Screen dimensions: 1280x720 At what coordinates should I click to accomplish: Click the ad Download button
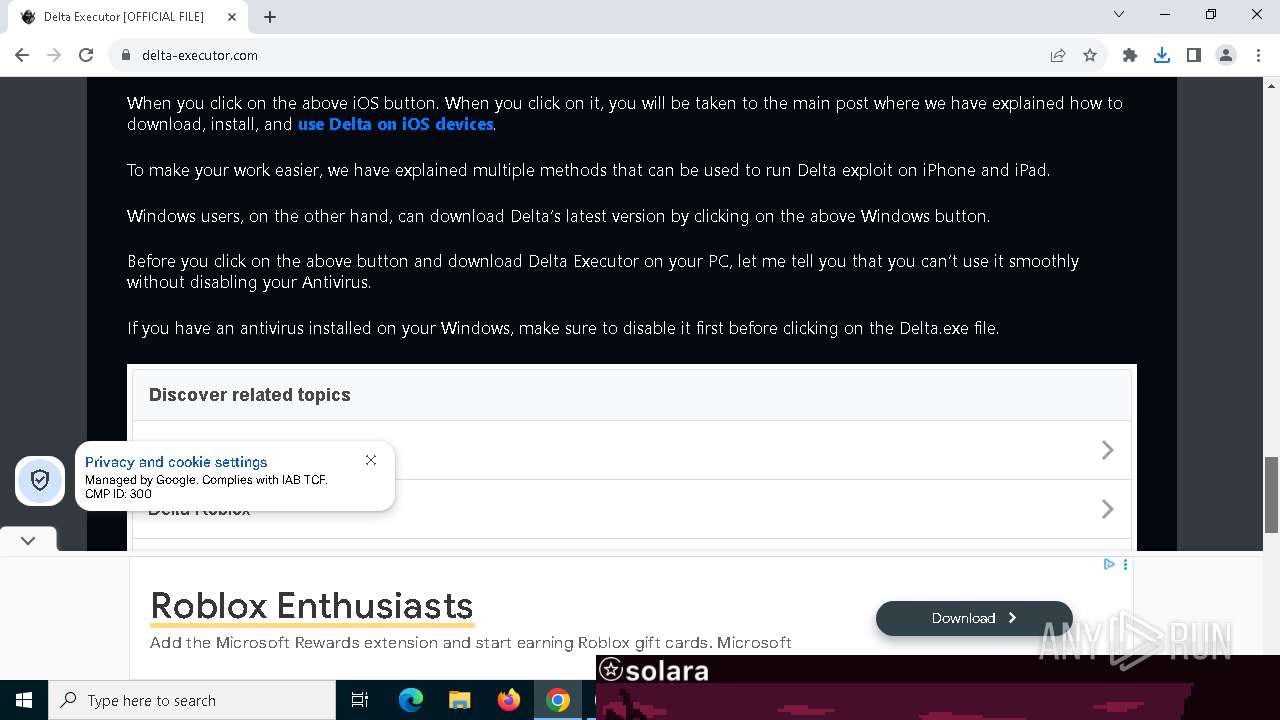tap(974, 618)
